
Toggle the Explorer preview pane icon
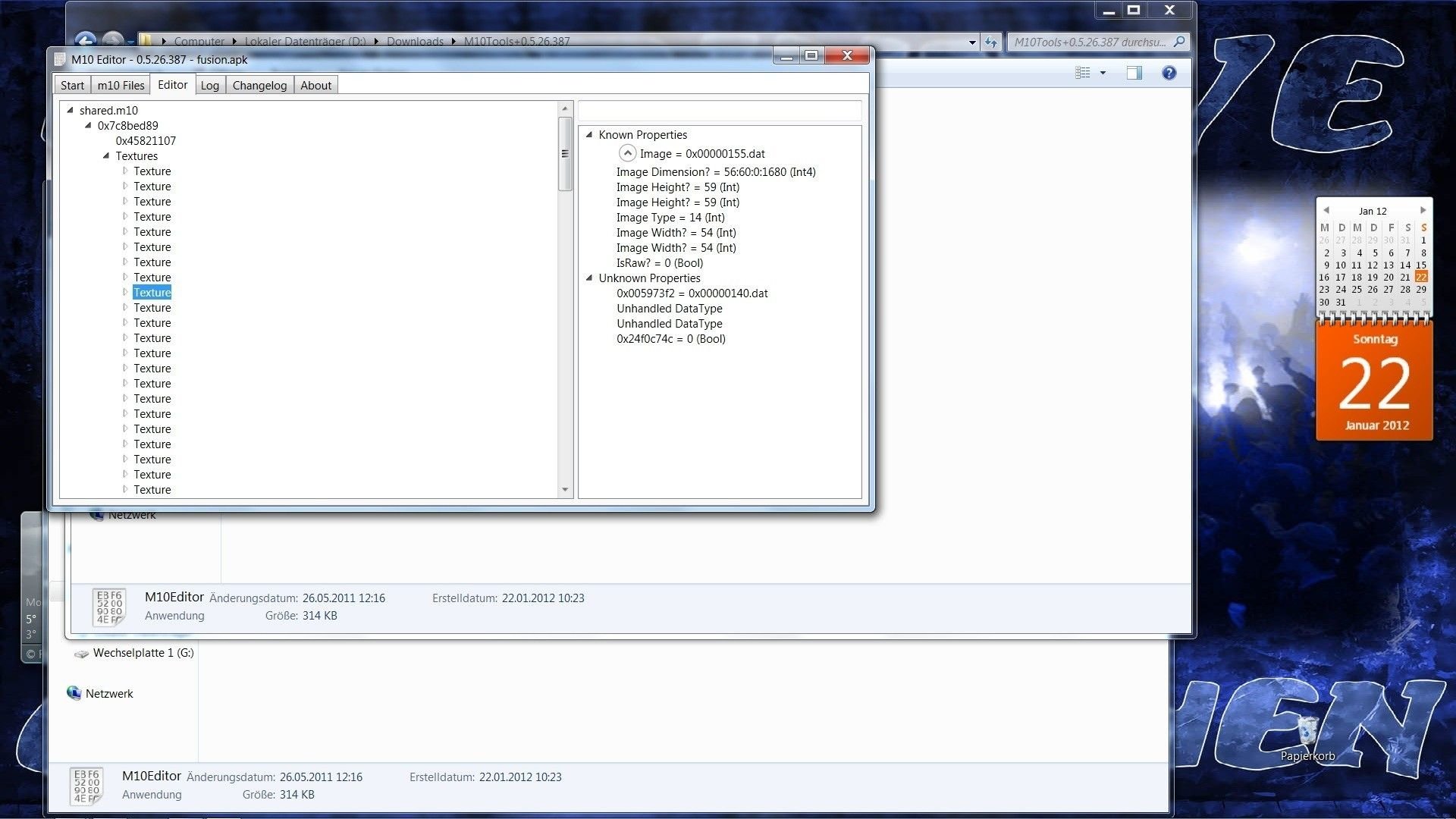click(x=1134, y=73)
